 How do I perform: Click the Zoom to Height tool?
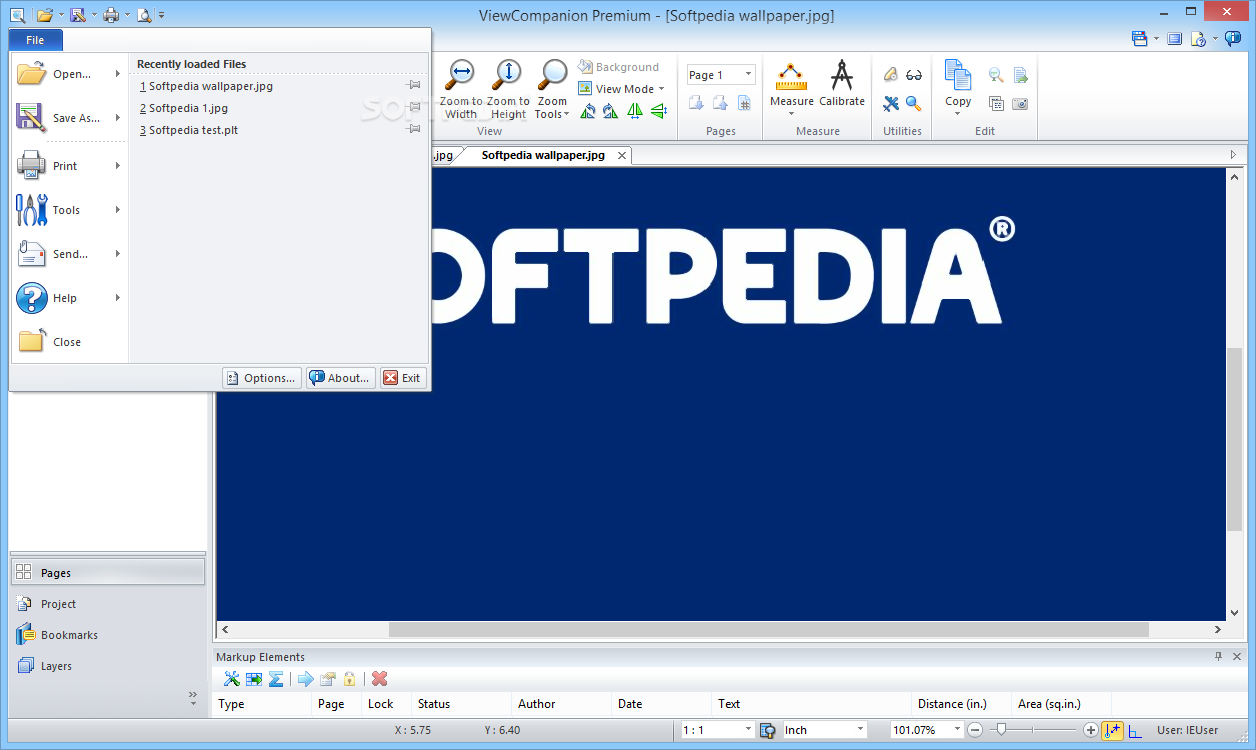click(508, 89)
